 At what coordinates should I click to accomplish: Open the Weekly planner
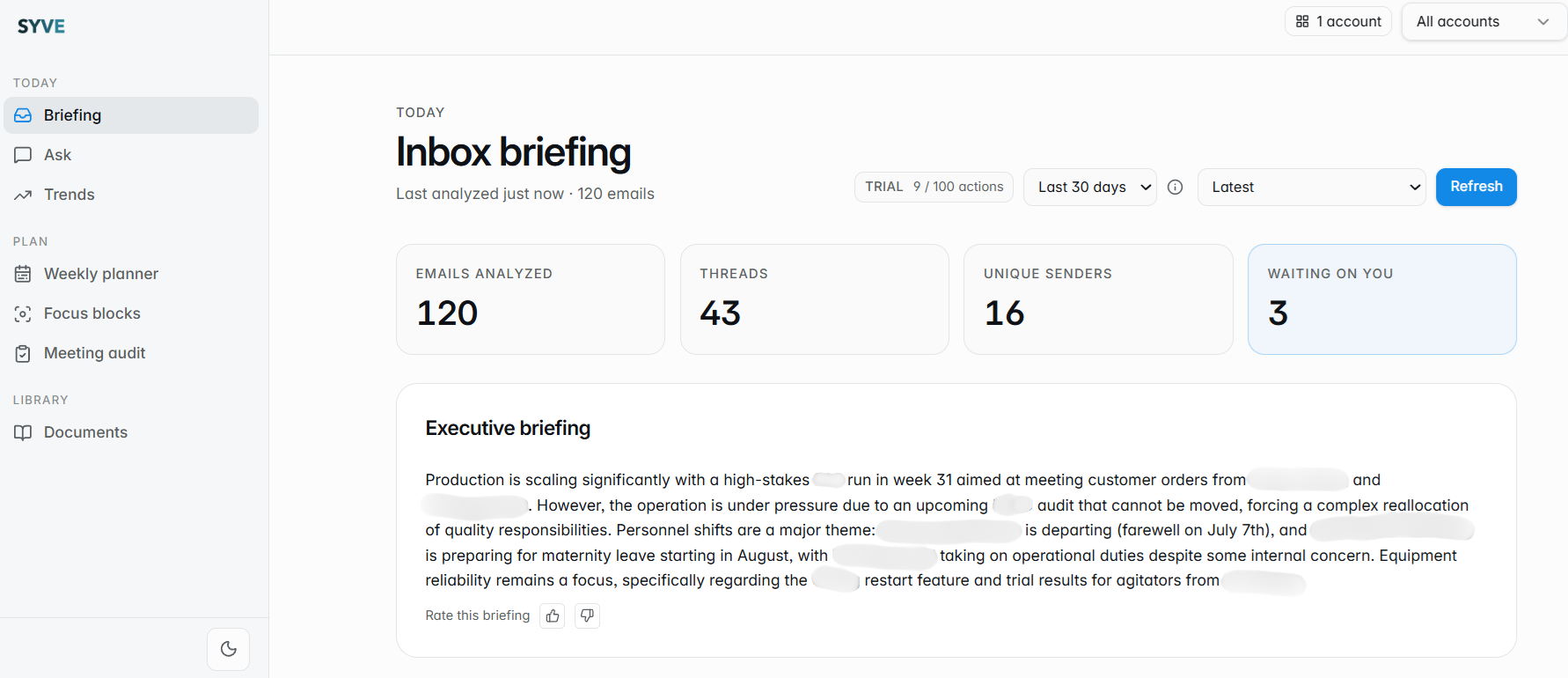(131, 274)
